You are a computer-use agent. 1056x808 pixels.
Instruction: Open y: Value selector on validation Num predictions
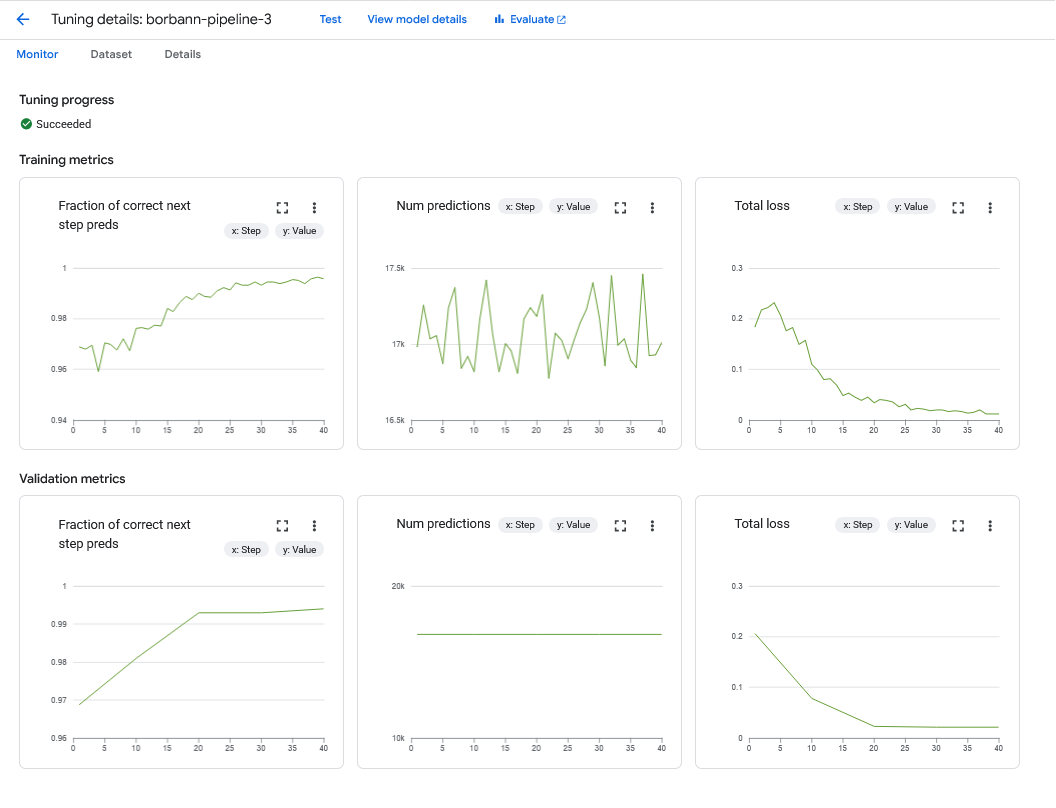tap(573, 524)
